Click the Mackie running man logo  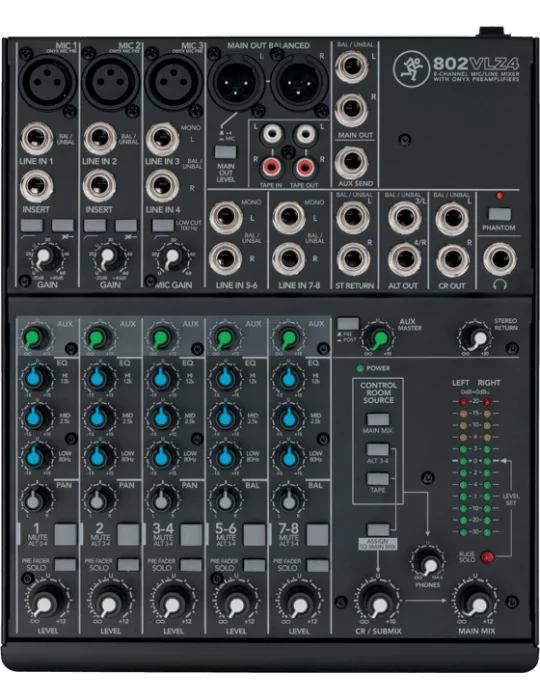411,68
